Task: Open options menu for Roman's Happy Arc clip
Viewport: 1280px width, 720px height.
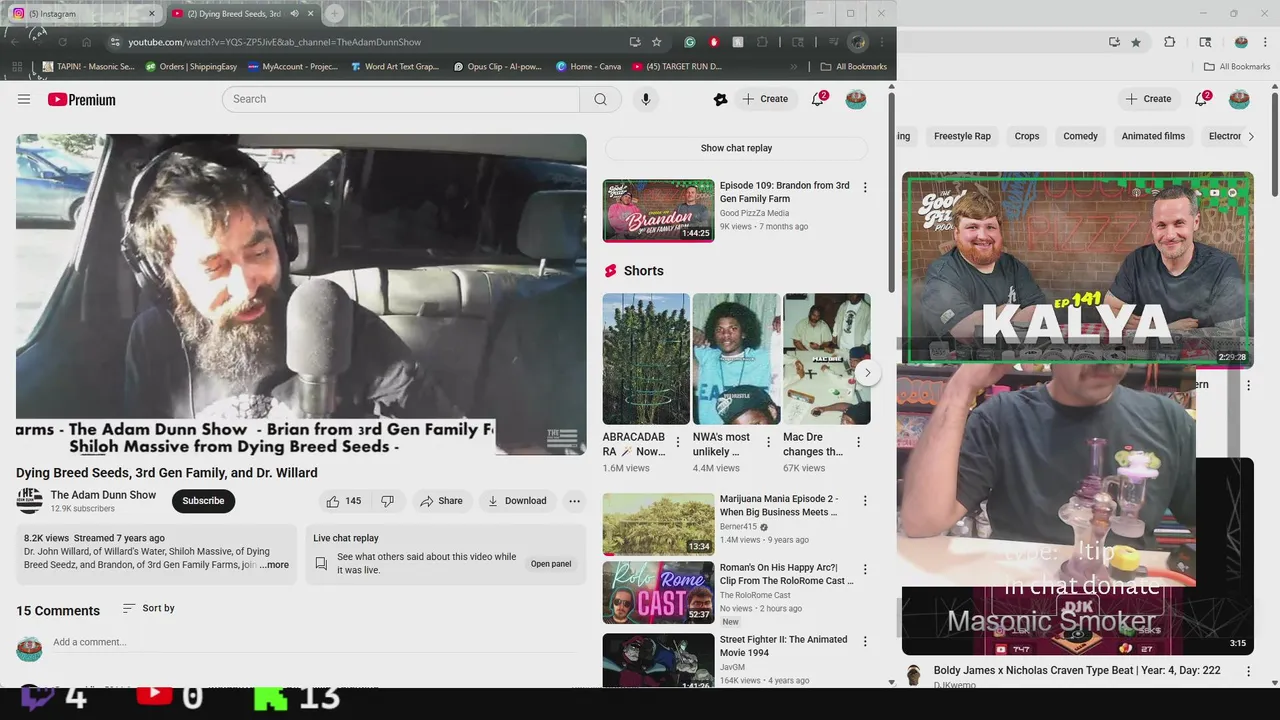Action: pos(865,569)
